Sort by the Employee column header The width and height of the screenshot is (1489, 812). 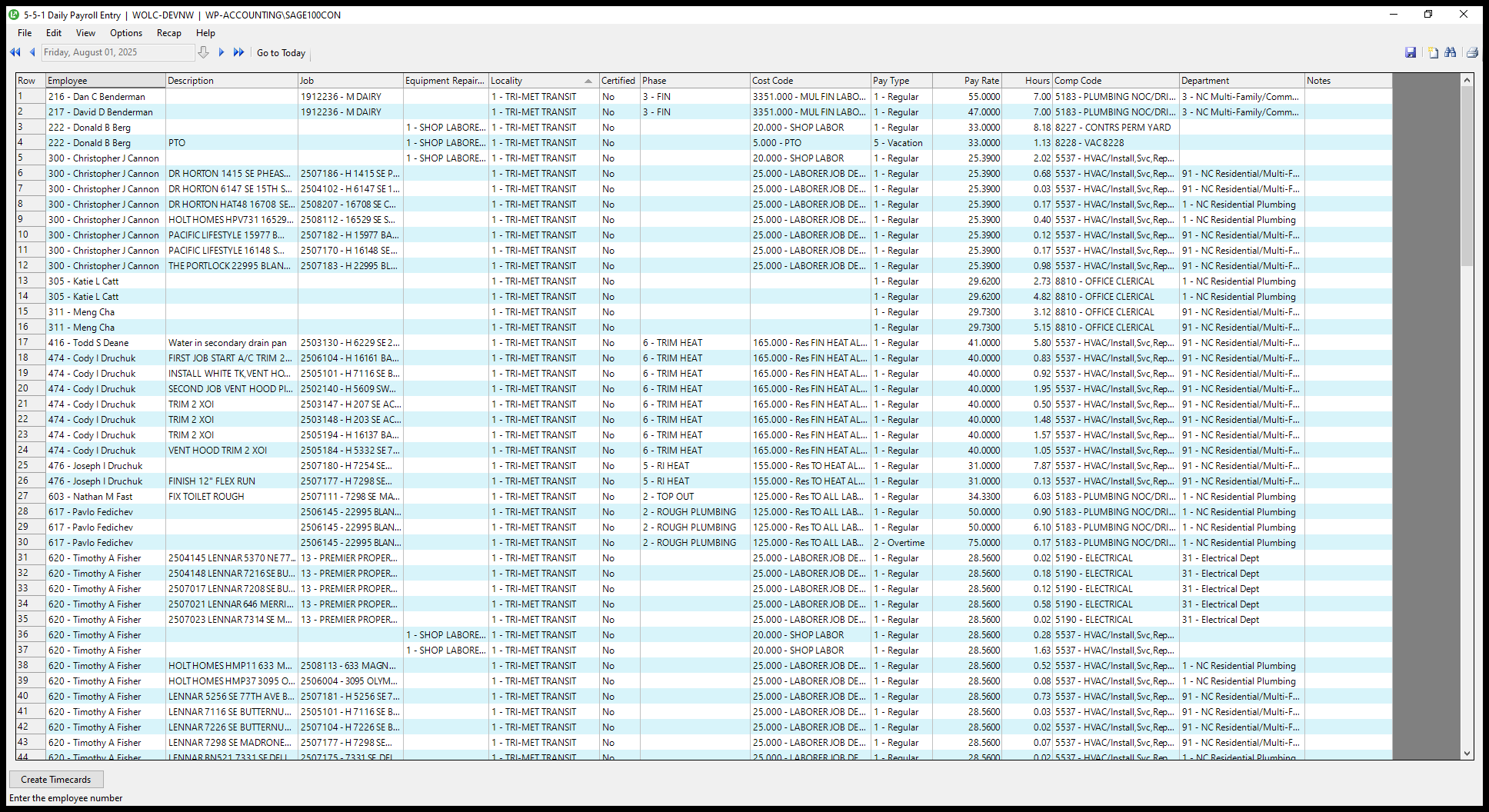tap(105, 81)
